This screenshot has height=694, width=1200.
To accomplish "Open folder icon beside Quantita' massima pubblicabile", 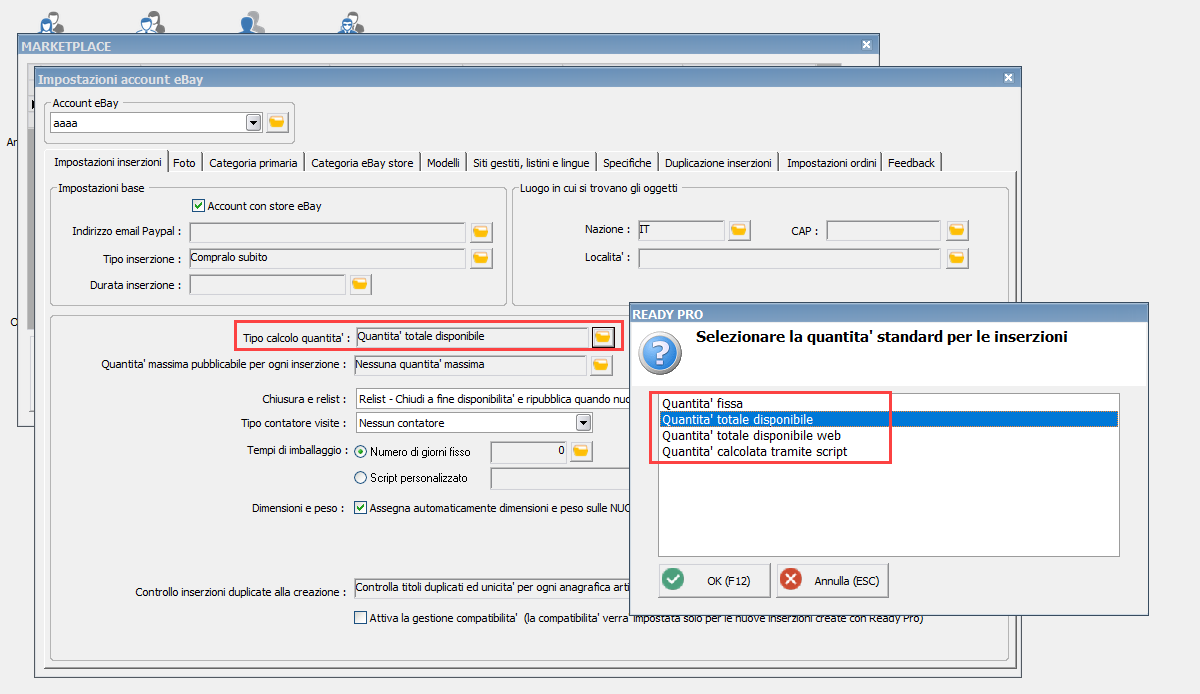I will [600, 365].
